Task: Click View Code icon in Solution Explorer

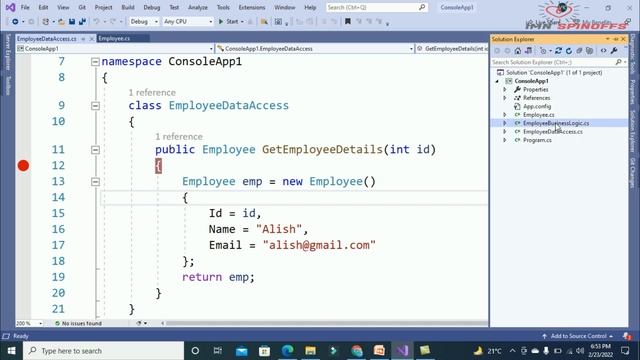Action: (x=604, y=51)
